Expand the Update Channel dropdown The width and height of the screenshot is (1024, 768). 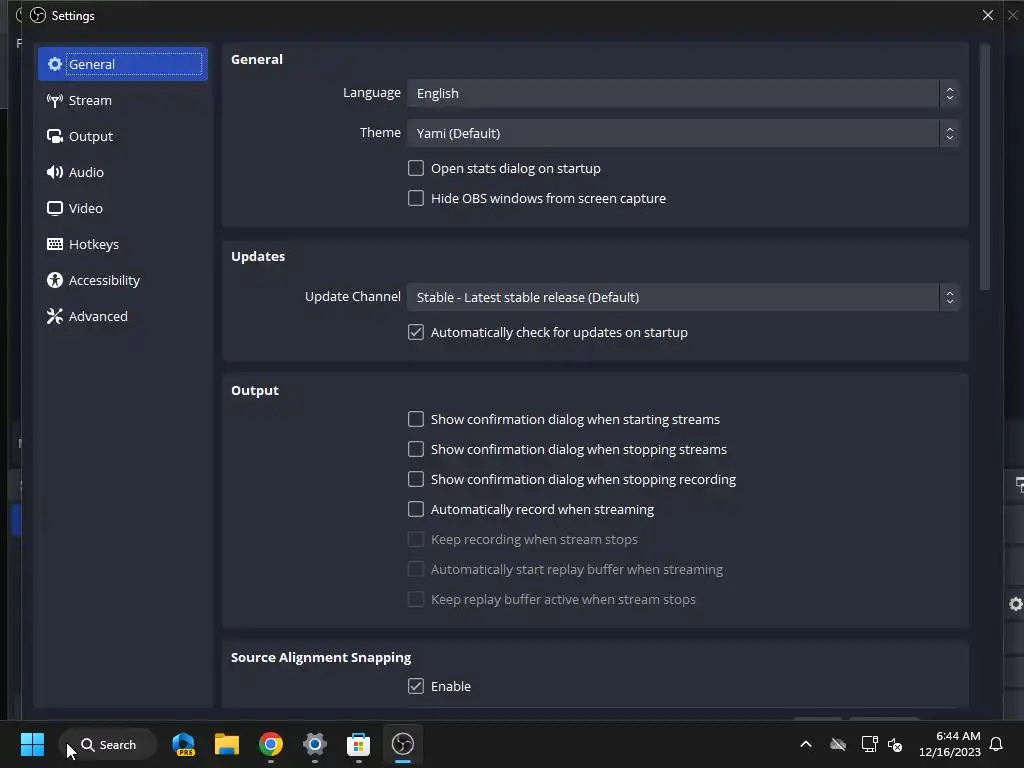point(682,297)
